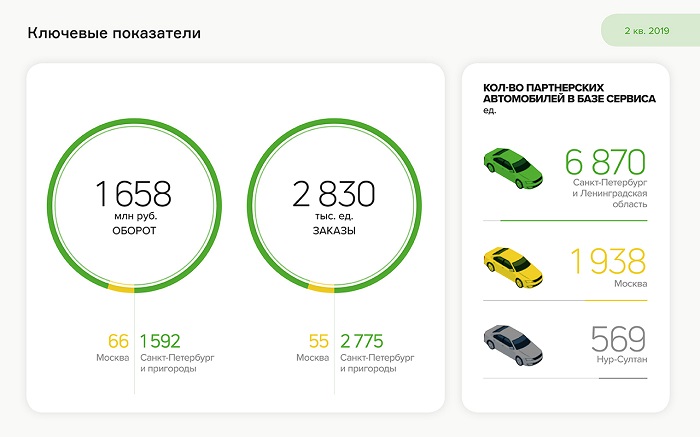Click the 2 830 тыс. ед. orders value
The image size is (700, 437).
(334, 194)
